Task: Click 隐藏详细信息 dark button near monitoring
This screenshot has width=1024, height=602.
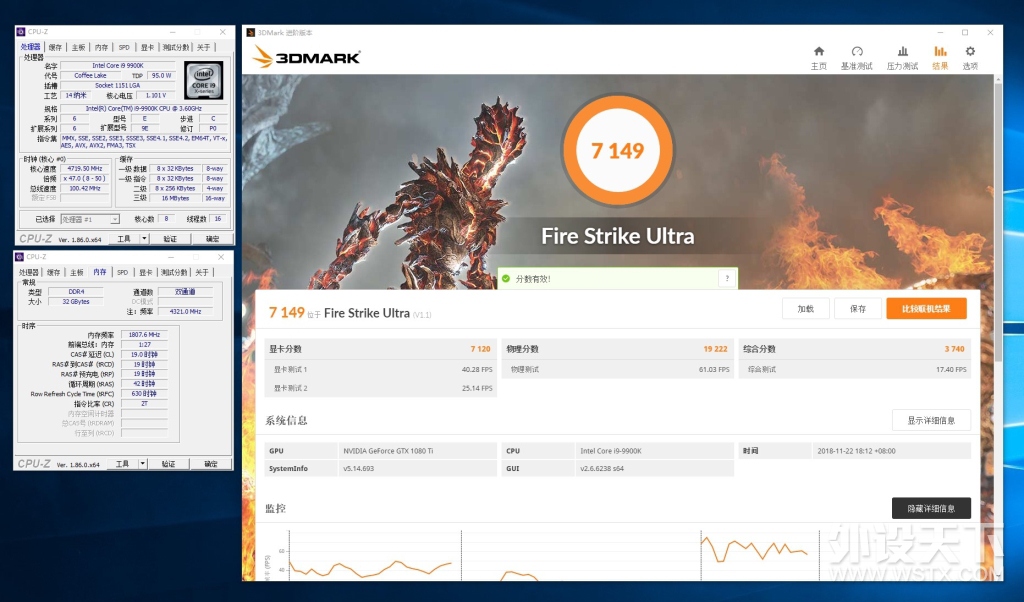Action: click(x=931, y=508)
